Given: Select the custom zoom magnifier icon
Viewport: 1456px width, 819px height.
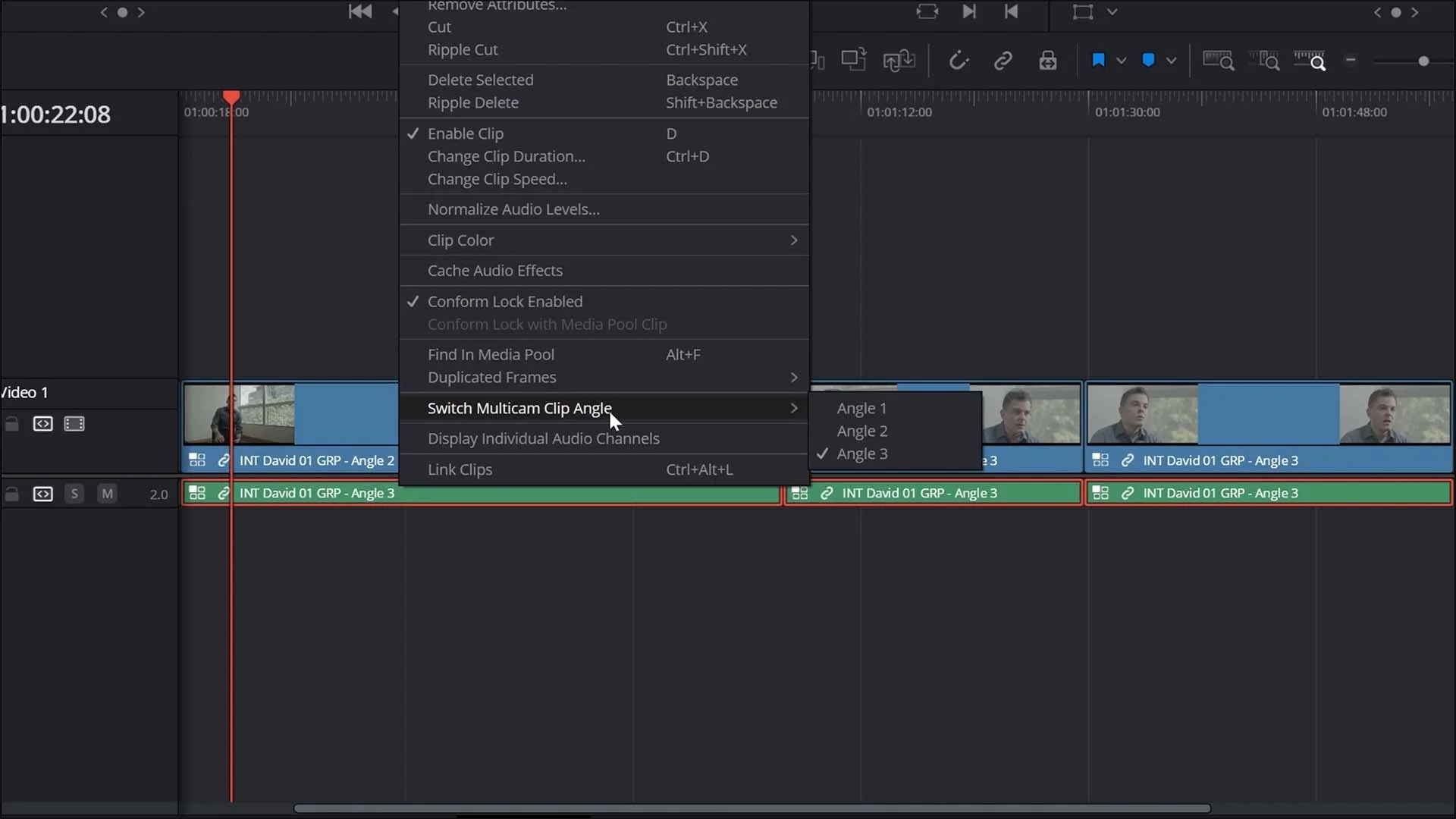Looking at the screenshot, I should click(x=1313, y=61).
